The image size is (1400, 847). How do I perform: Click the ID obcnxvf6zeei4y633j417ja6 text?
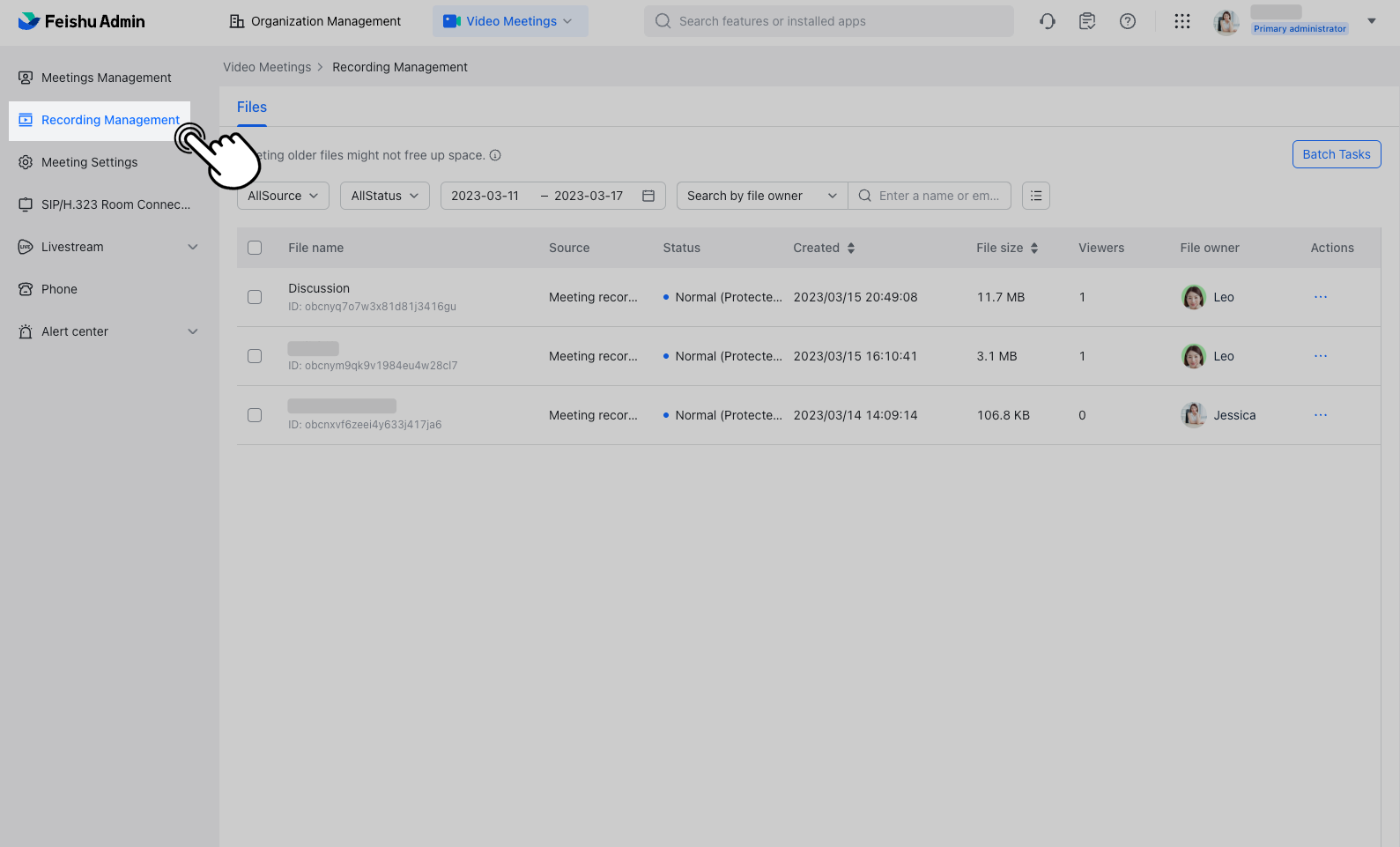coord(365,425)
